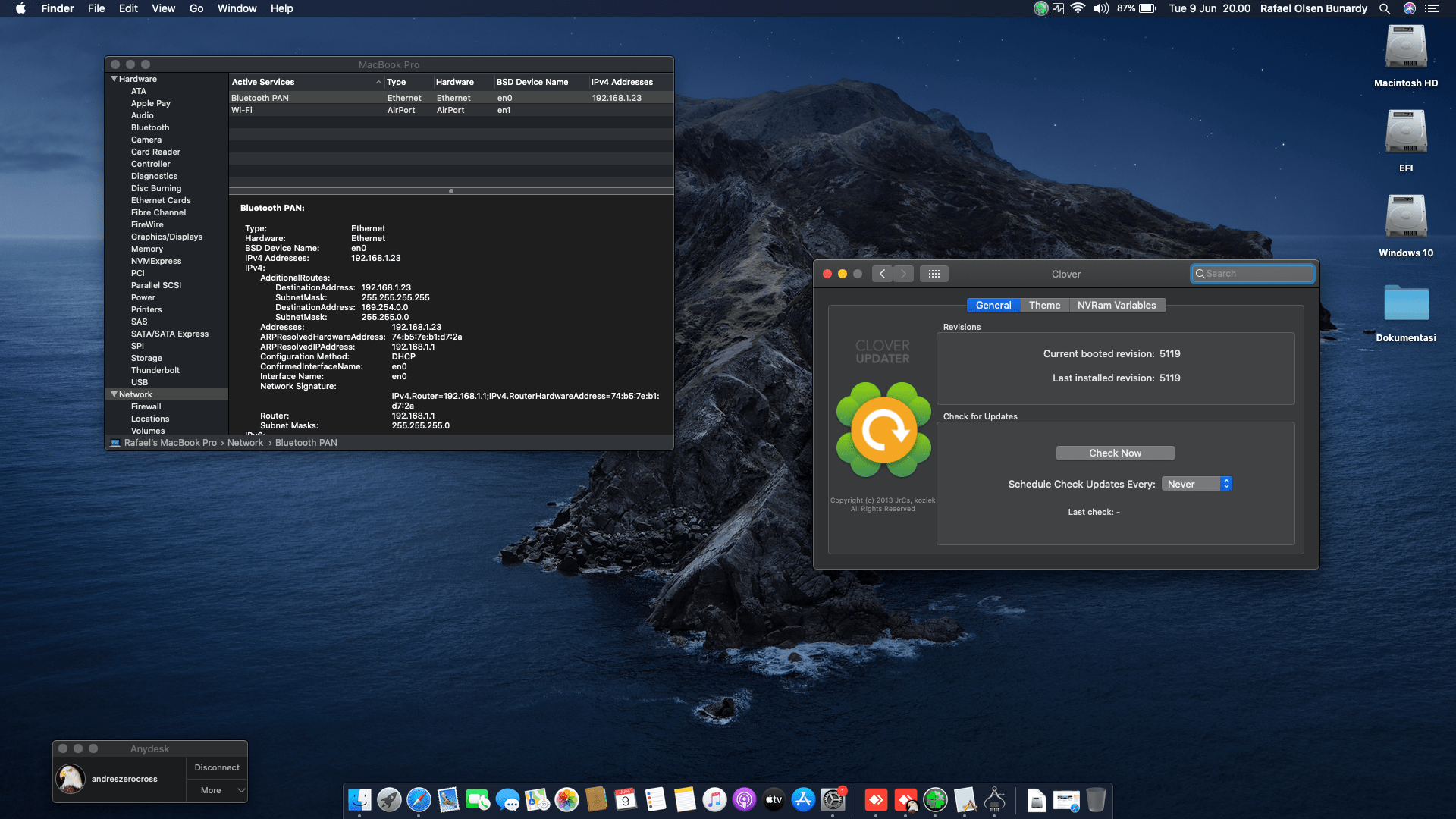
Task: Toggle Active Services column sort arrow
Action: click(x=378, y=82)
